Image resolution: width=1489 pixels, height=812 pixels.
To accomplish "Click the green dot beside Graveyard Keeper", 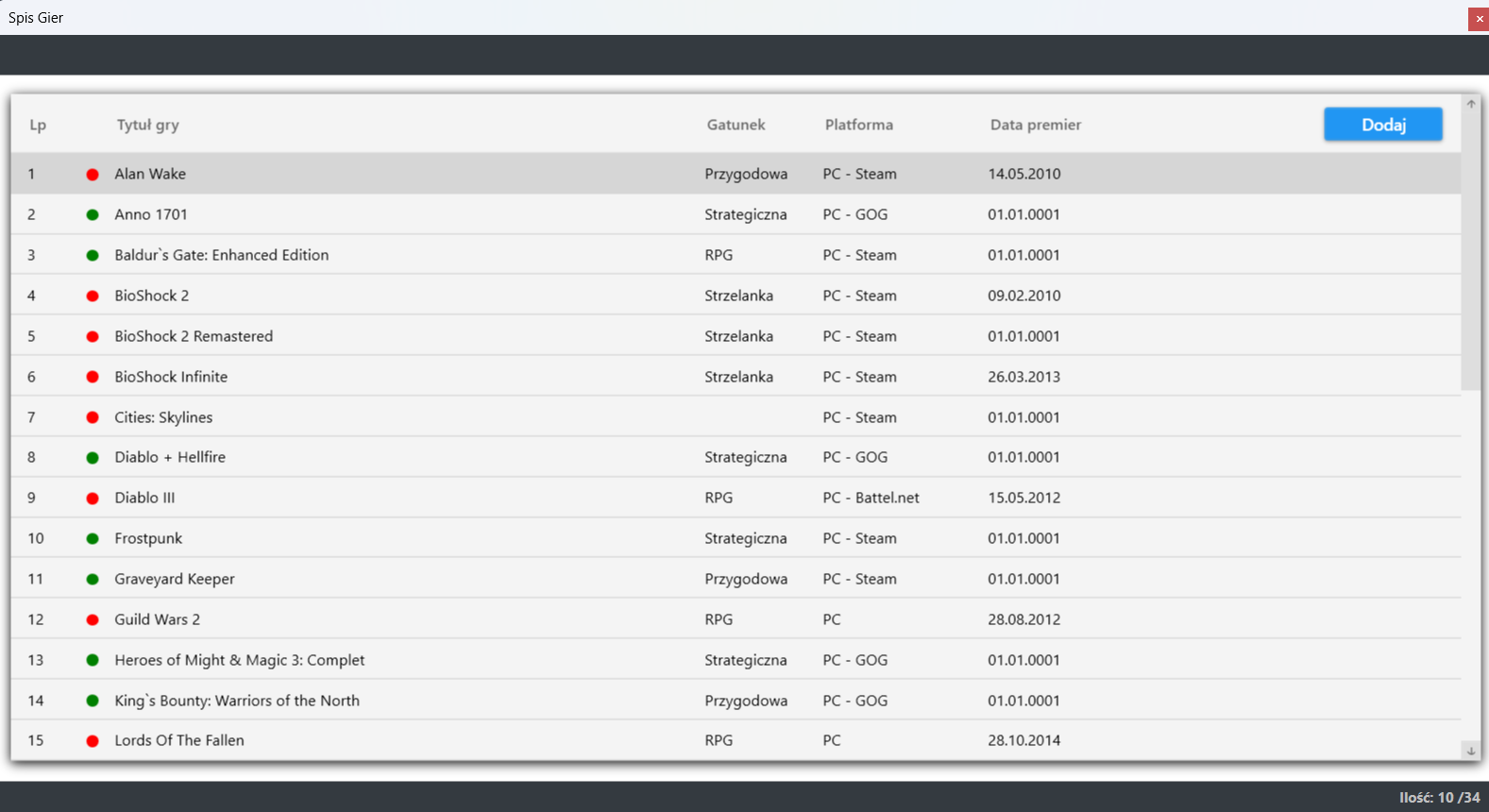I will 93,580.
